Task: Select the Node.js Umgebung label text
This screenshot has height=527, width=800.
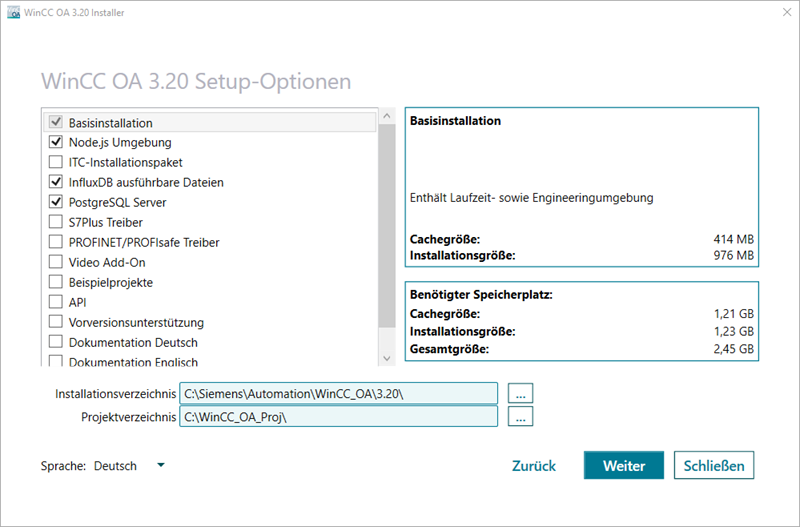Action: click(x=120, y=142)
